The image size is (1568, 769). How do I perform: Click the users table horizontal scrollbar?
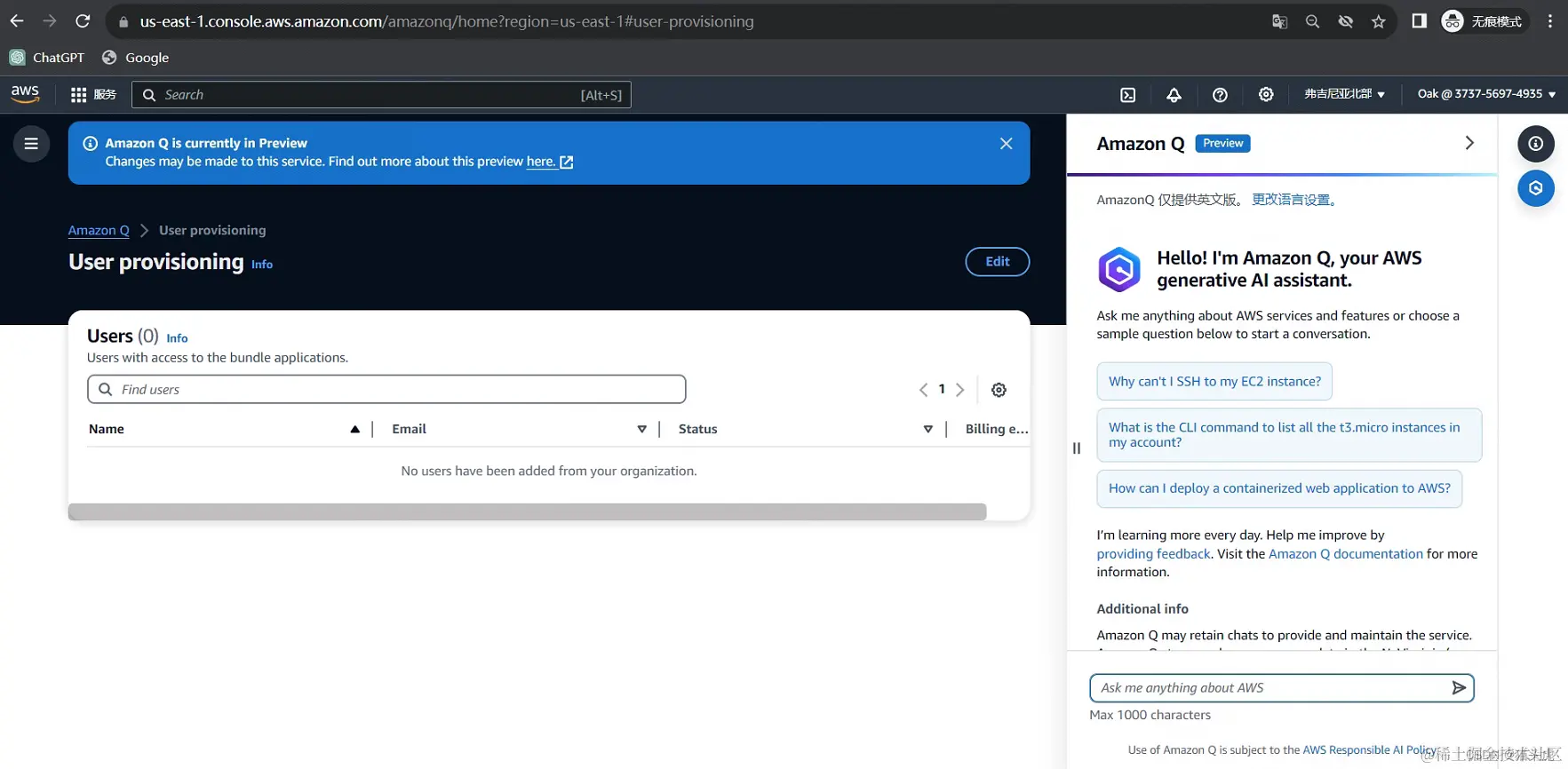point(528,511)
